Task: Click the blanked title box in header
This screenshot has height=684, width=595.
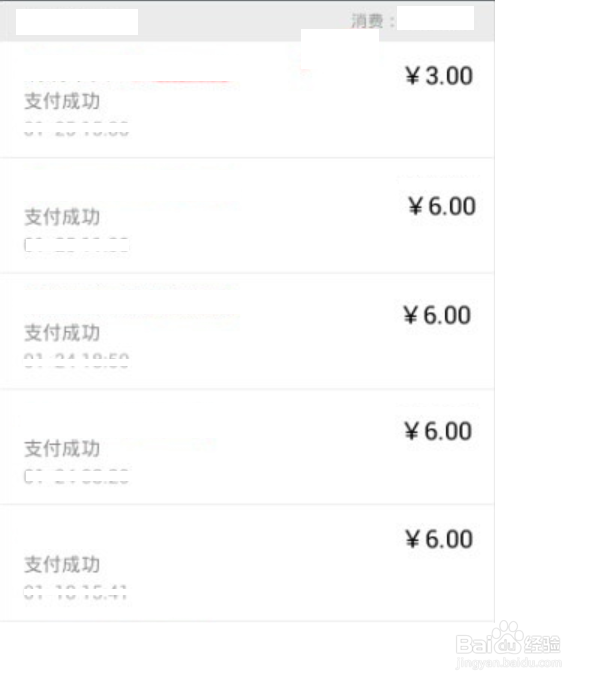Action: pos(77,22)
